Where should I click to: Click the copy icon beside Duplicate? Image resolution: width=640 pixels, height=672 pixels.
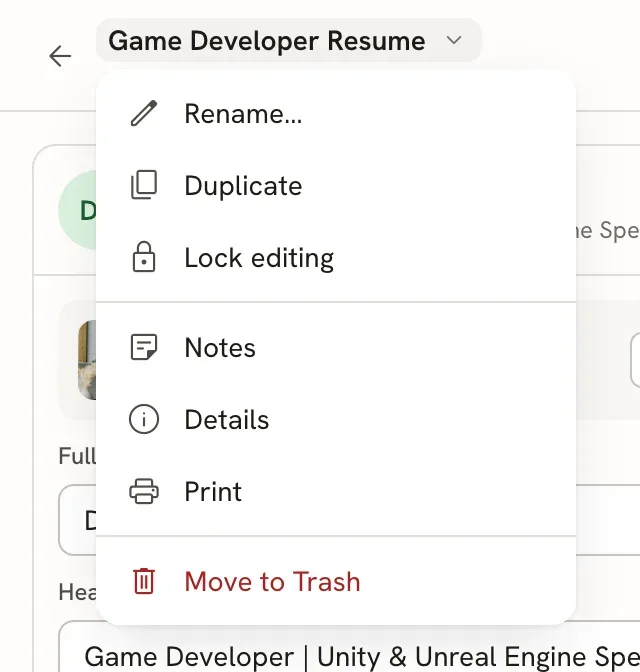tap(144, 185)
